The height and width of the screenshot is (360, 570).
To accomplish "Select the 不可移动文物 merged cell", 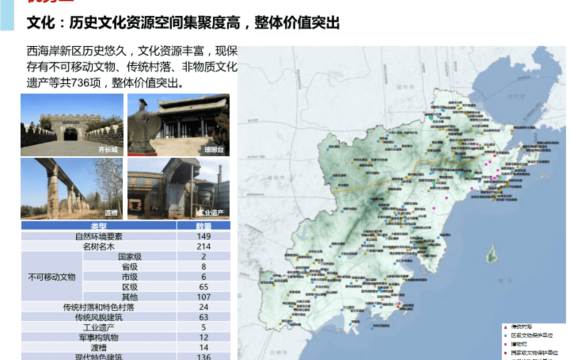I will point(52,277).
